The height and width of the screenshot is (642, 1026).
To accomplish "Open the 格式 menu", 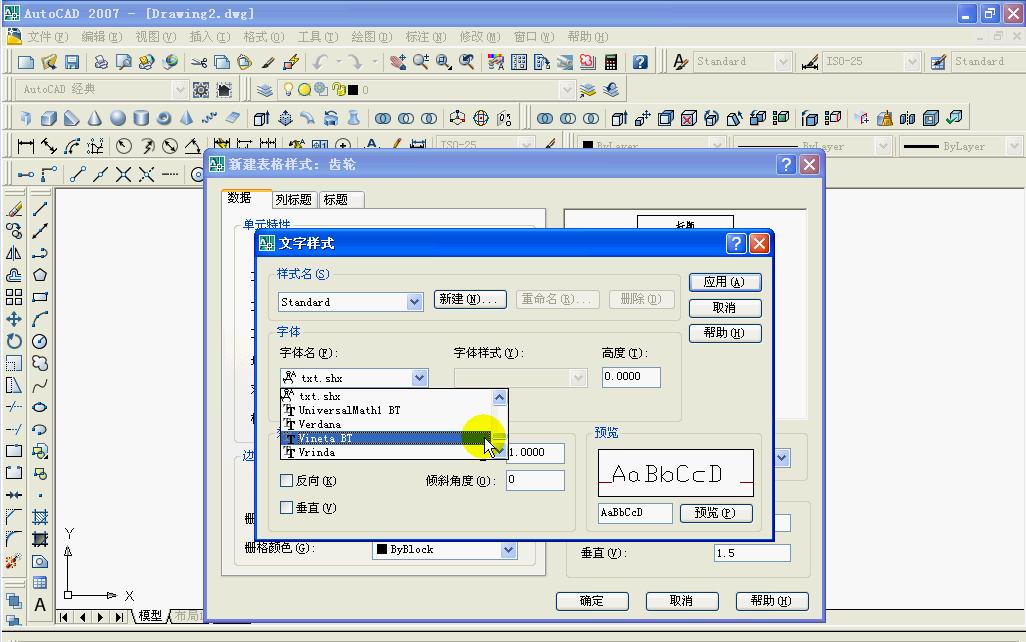I will click(x=262, y=37).
